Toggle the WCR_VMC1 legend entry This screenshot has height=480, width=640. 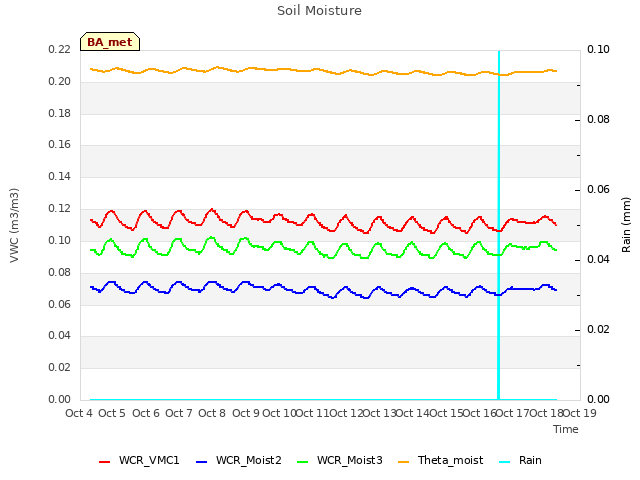point(139,460)
